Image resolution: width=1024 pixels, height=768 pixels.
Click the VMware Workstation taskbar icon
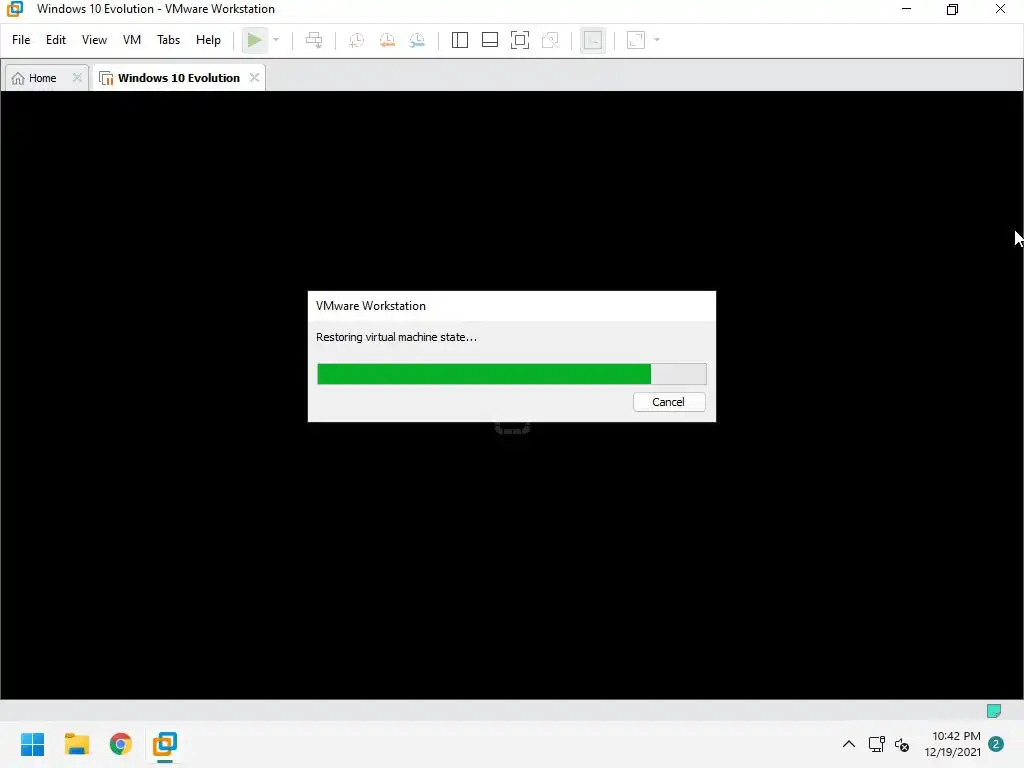click(165, 744)
